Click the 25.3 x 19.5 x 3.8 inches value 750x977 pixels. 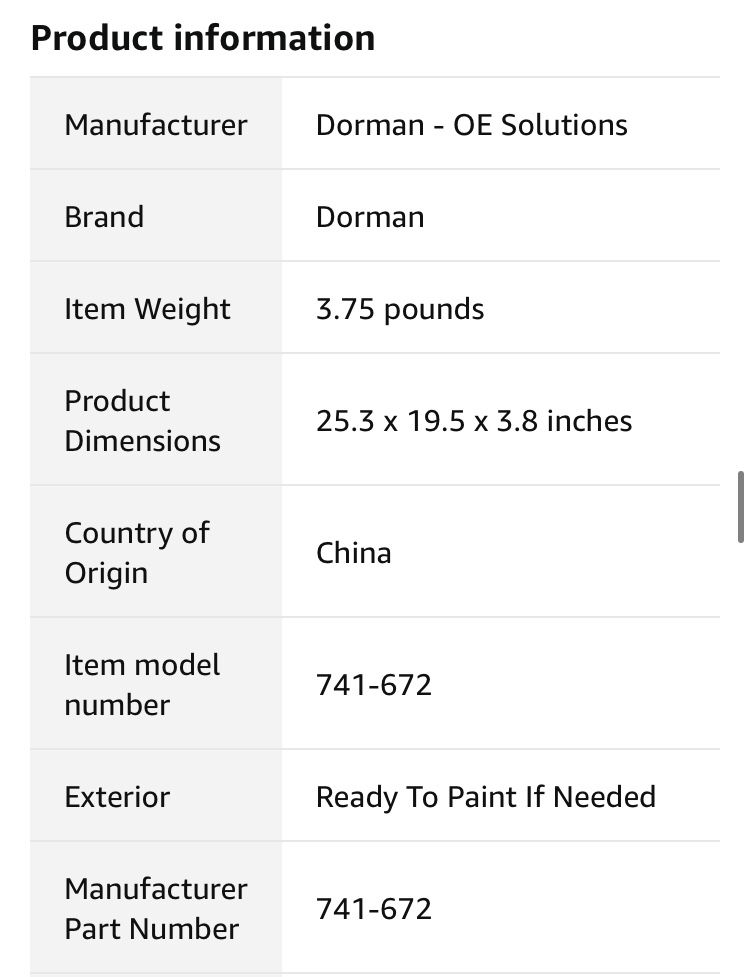(x=474, y=421)
